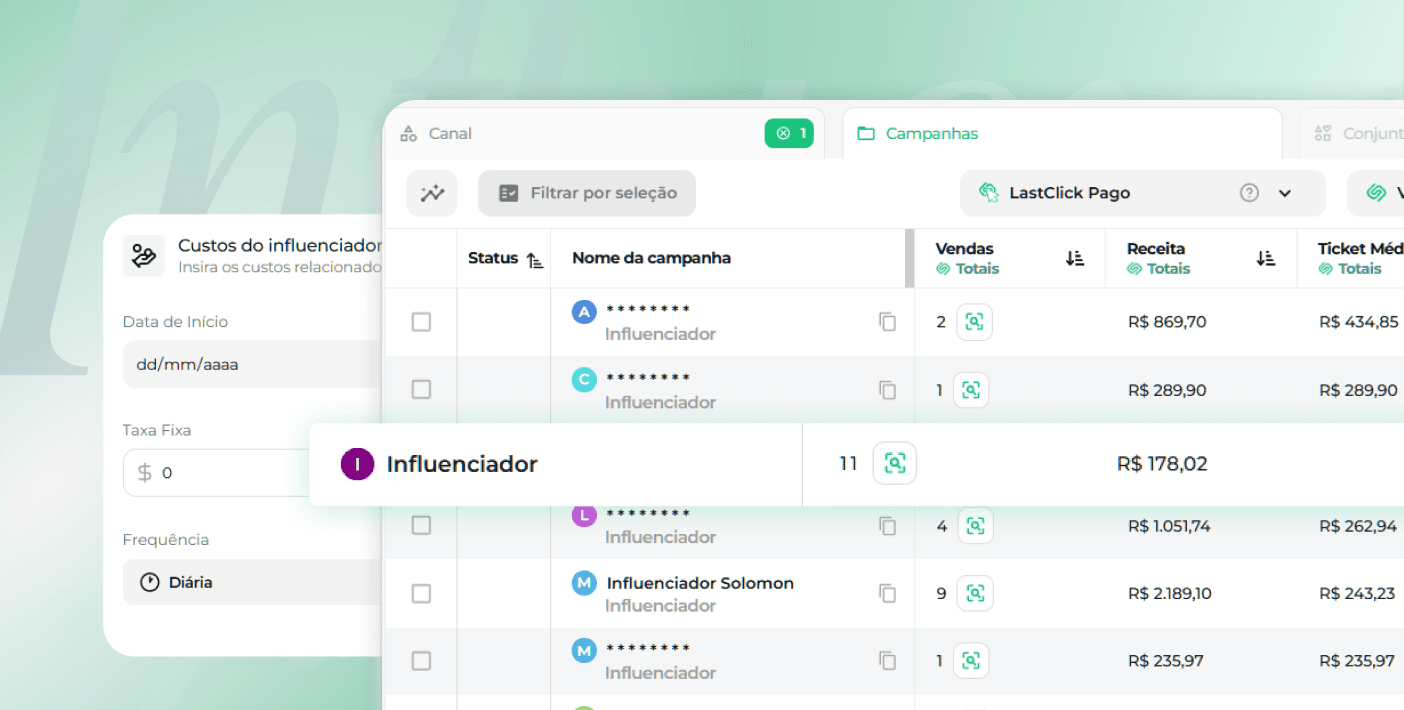This screenshot has width=1404, height=710.
Task: Sort the Vendas column
Action: [x=1075, y=259]
